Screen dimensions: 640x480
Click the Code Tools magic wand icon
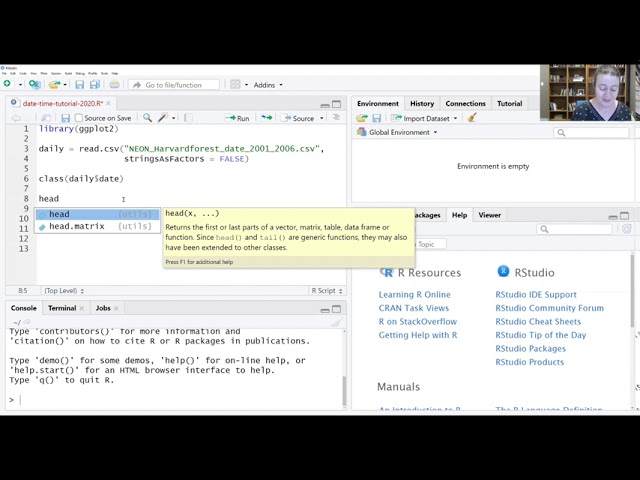tap(163, 118)
